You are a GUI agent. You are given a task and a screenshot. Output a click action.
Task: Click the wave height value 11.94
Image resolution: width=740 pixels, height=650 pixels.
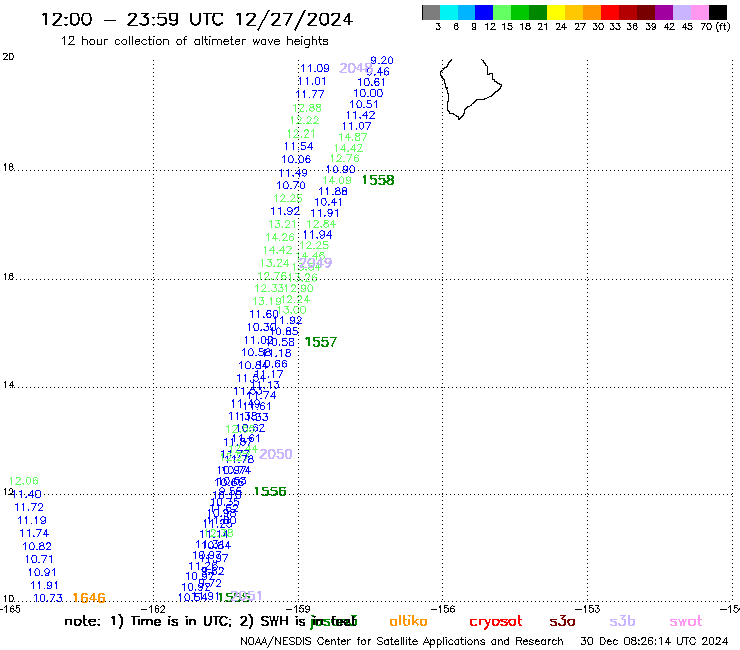317,235
